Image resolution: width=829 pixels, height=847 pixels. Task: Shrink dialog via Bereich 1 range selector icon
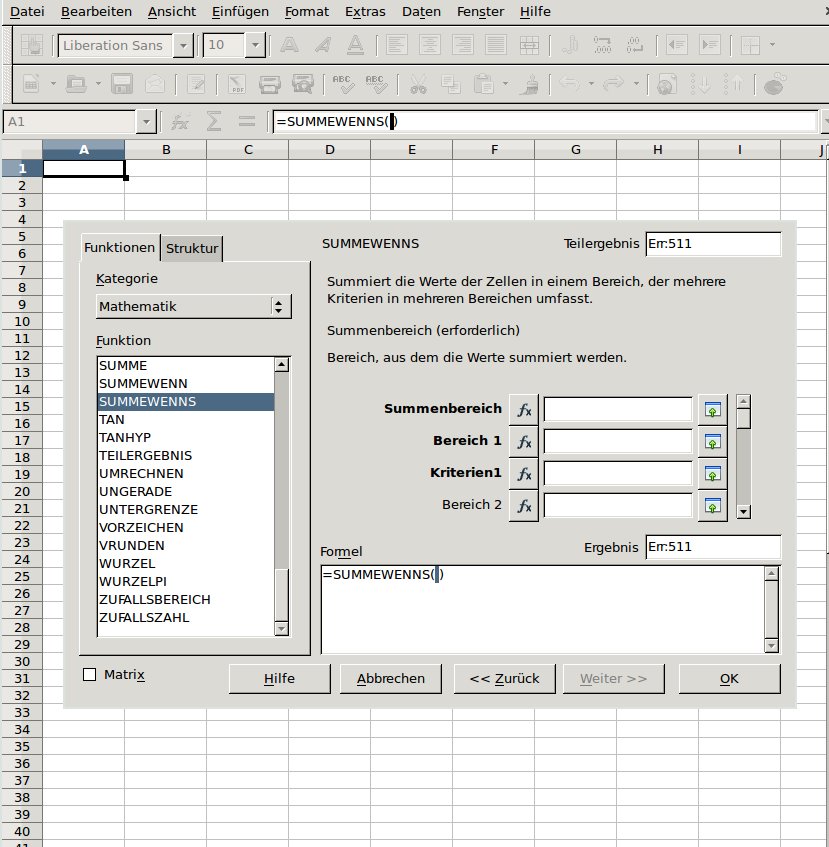(x=712, y=442)
